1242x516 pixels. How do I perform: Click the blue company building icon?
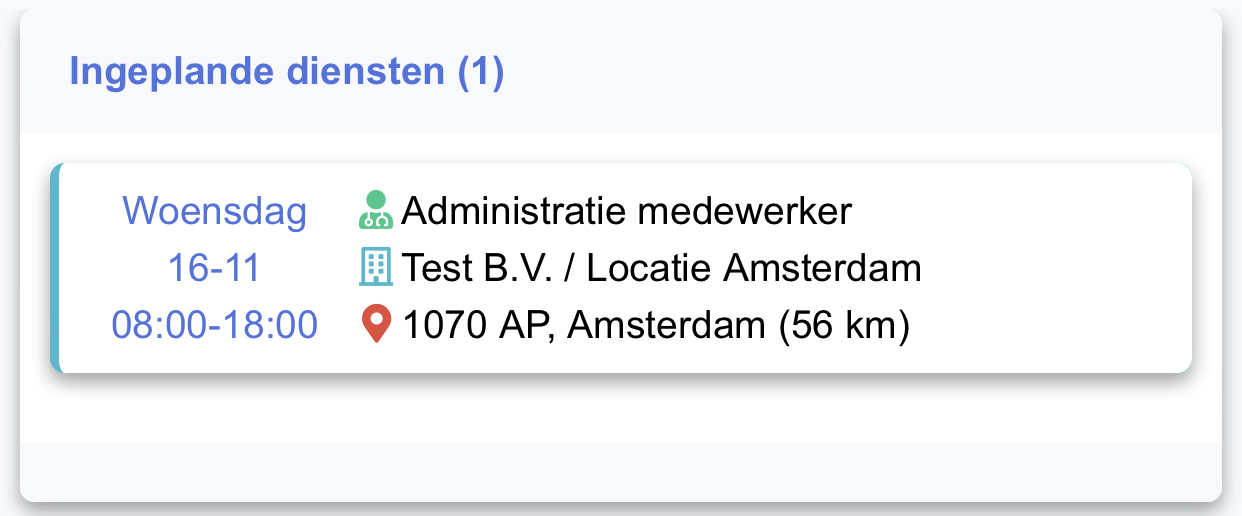[x=376, y=267]
